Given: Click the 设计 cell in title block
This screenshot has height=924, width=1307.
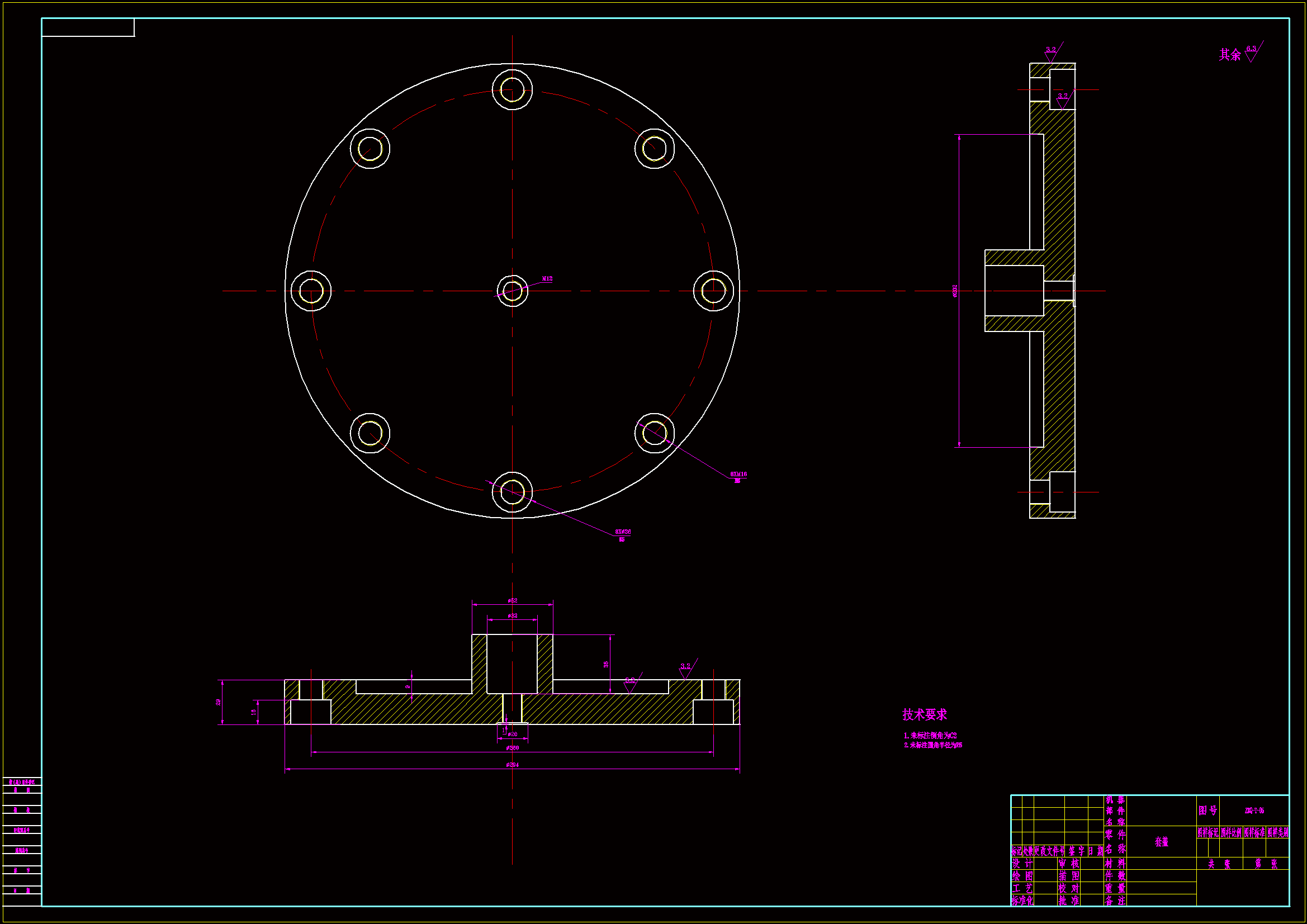Looking at the screenshot, I should (1022, 864).
